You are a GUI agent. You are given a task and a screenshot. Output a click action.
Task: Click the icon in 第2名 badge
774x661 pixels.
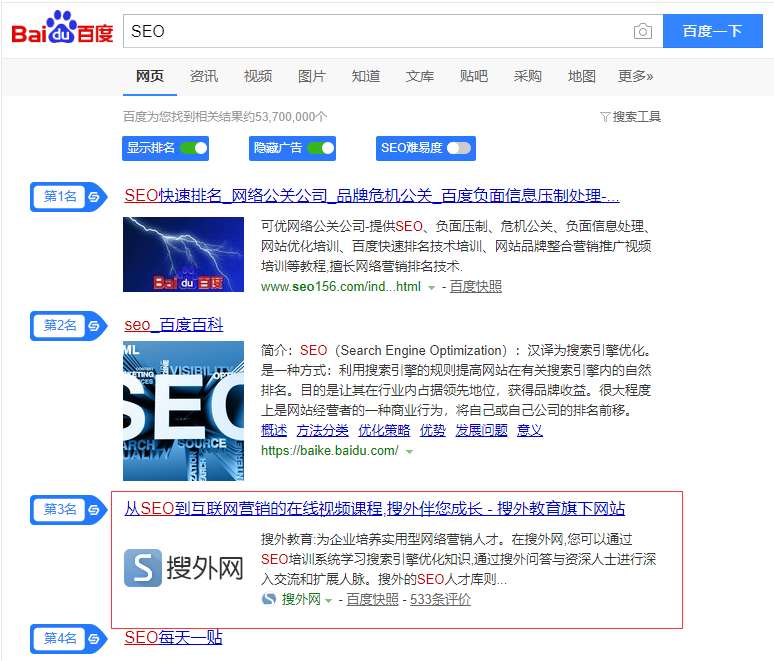click(x=94, y=326)
